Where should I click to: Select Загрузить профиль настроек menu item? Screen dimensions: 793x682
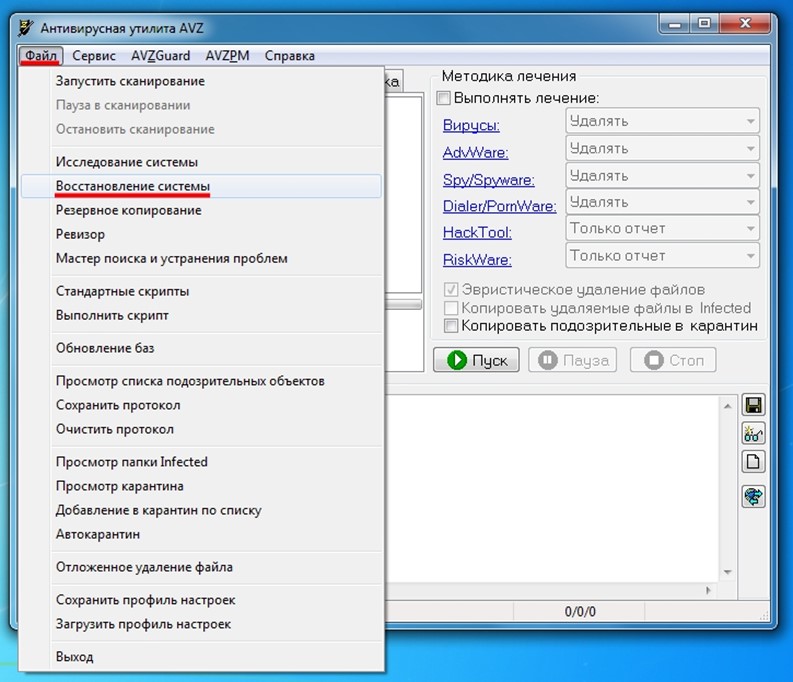point(201,624)
